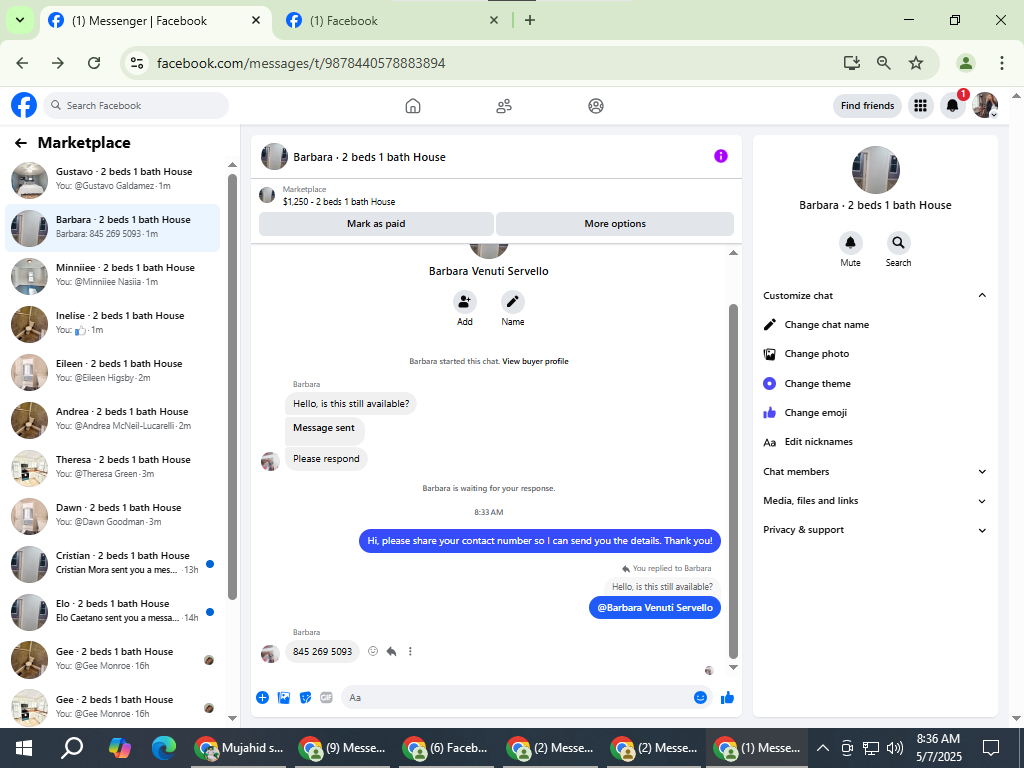Click the Mark as paid button
Image resolution: width=1024 pixels, height=768 pixels.
[376, 223]
